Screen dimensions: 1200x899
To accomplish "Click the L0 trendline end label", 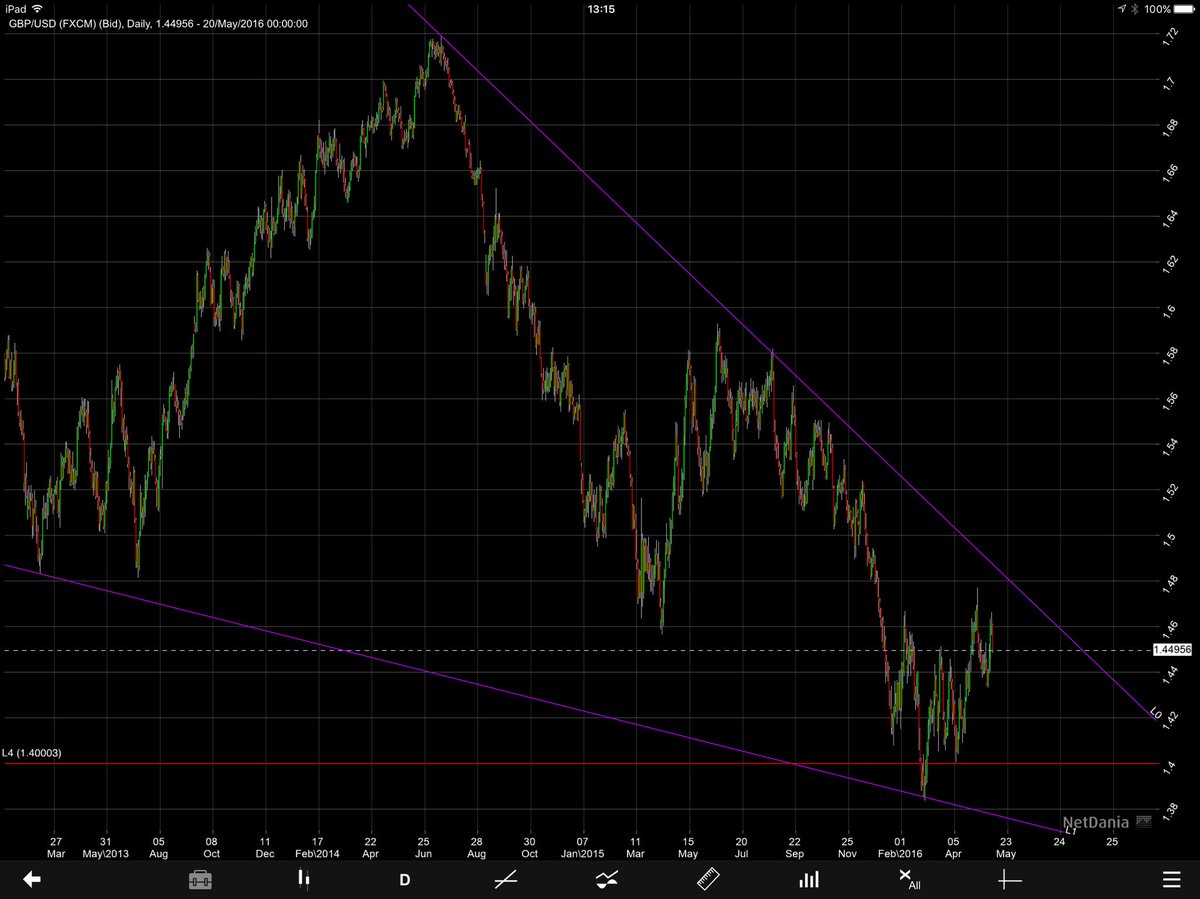I will pyautogui.click(x=1155, y=713).
